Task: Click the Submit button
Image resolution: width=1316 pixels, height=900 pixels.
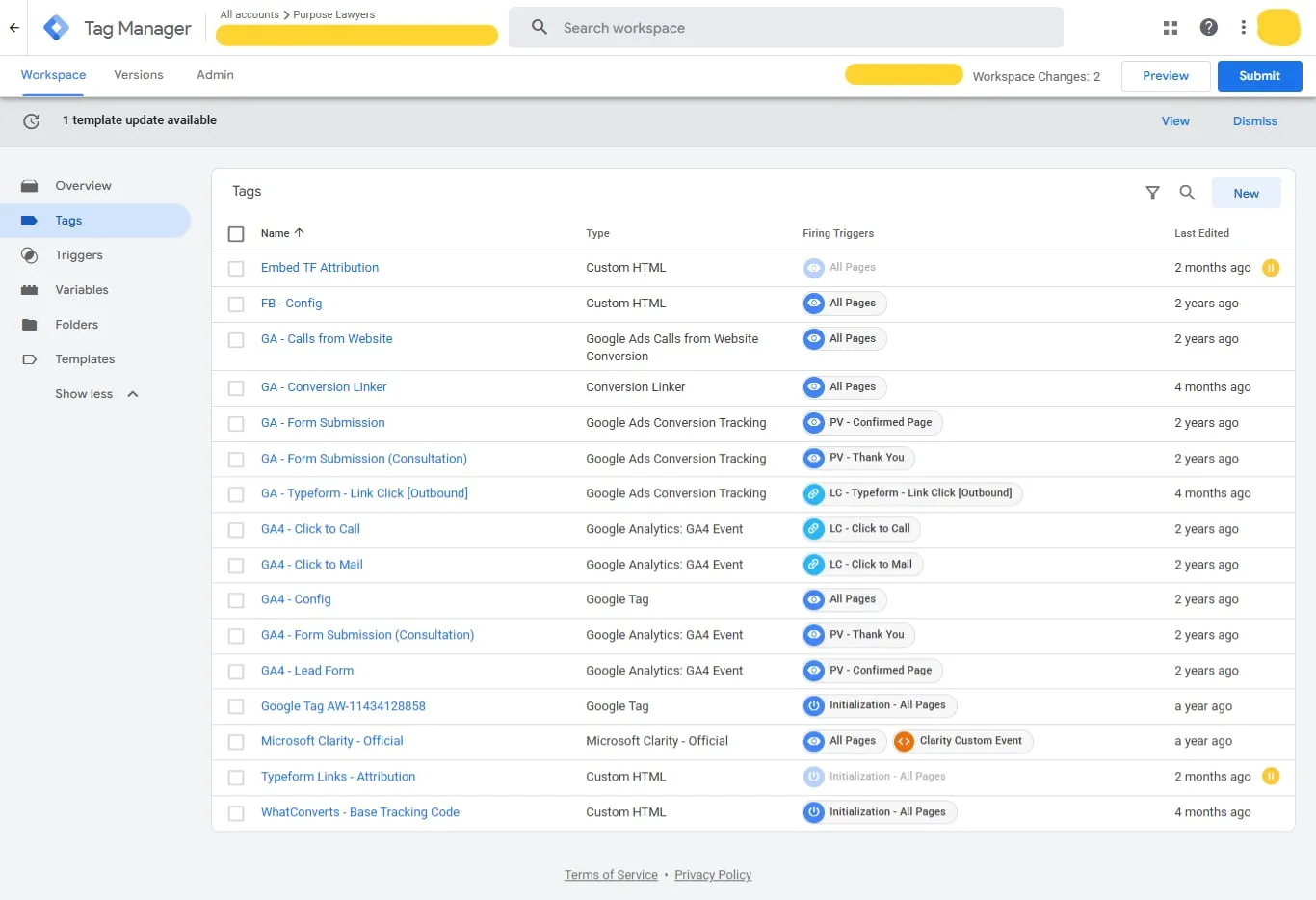Action: coord(1259,76)
